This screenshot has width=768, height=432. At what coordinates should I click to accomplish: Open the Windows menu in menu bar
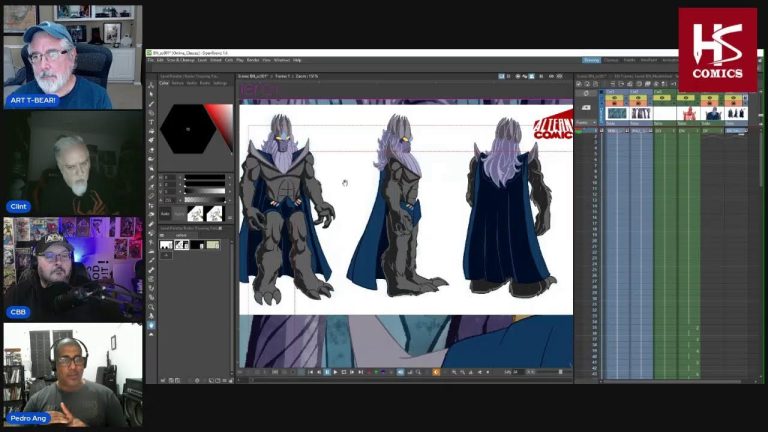coord(282,60)
